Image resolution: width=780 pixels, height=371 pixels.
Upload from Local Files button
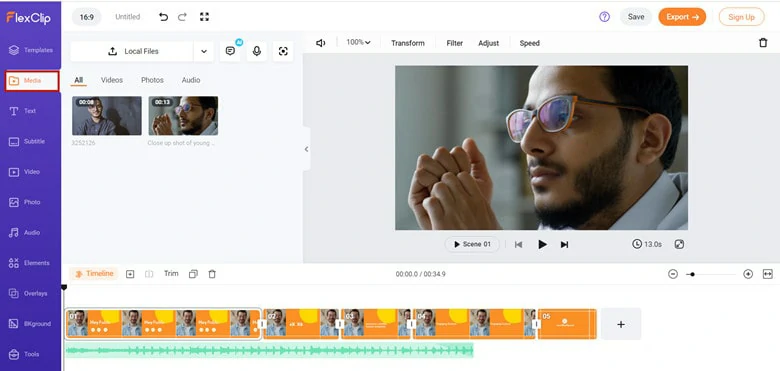pyautogui.click(x=132, y=51)
